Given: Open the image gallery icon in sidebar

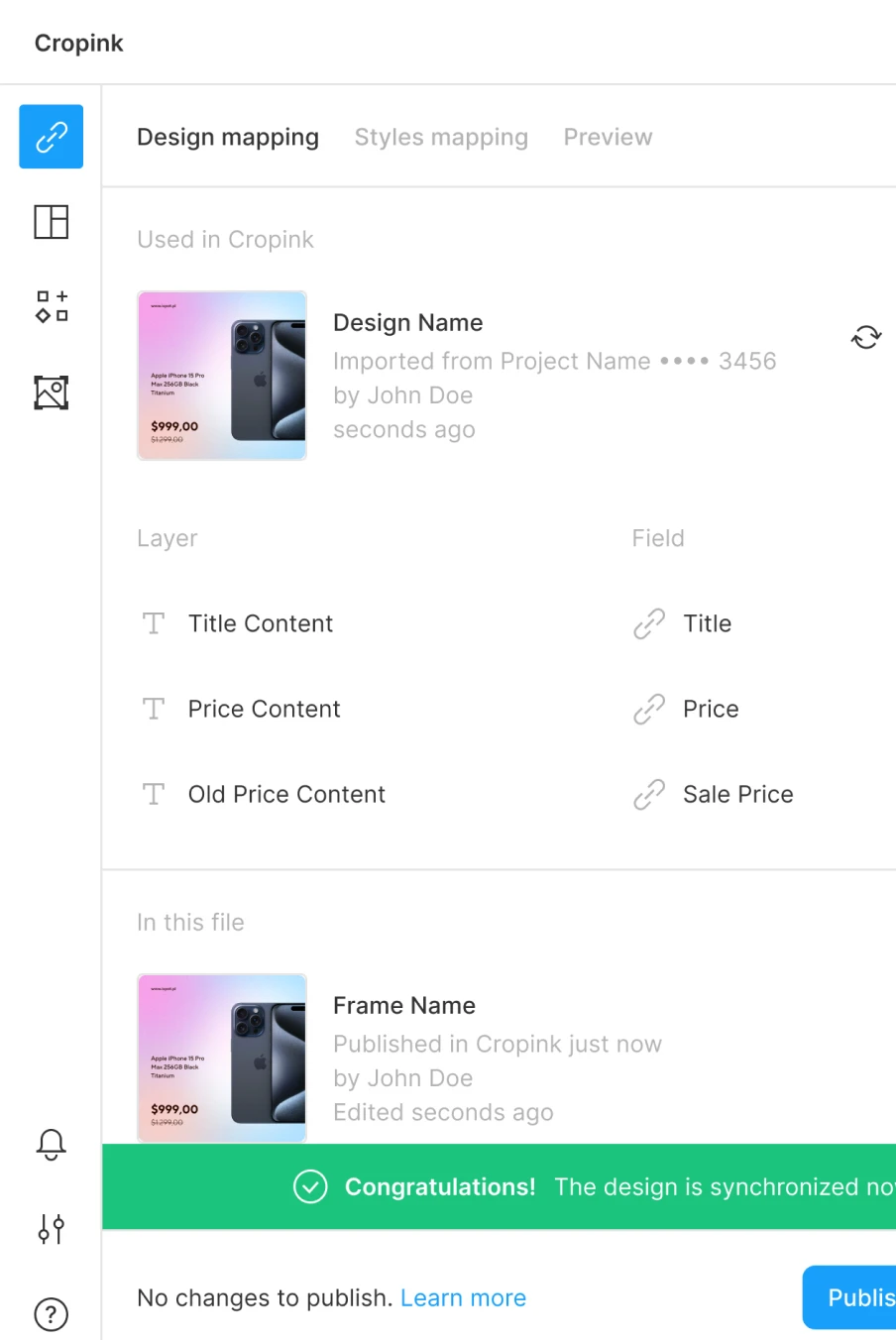Looking at the screenshot, I should pos(51,392).
